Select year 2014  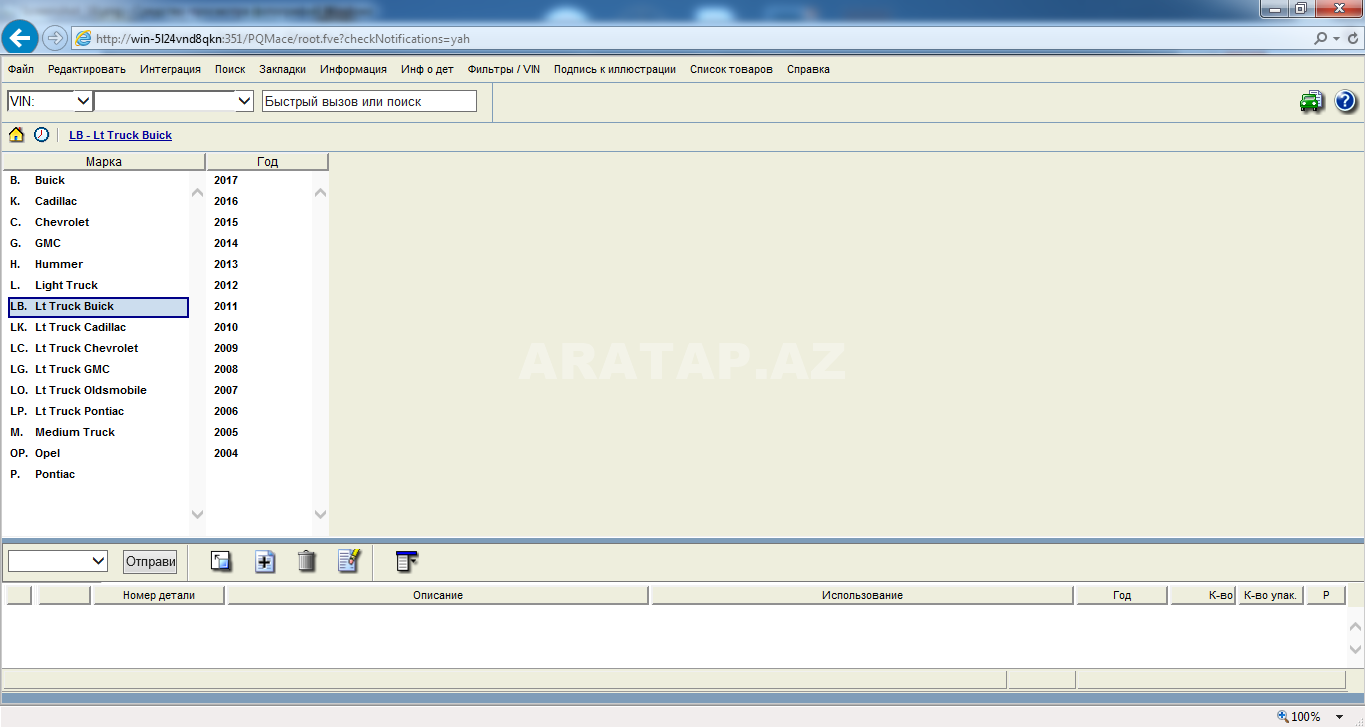tap(226, 243)
